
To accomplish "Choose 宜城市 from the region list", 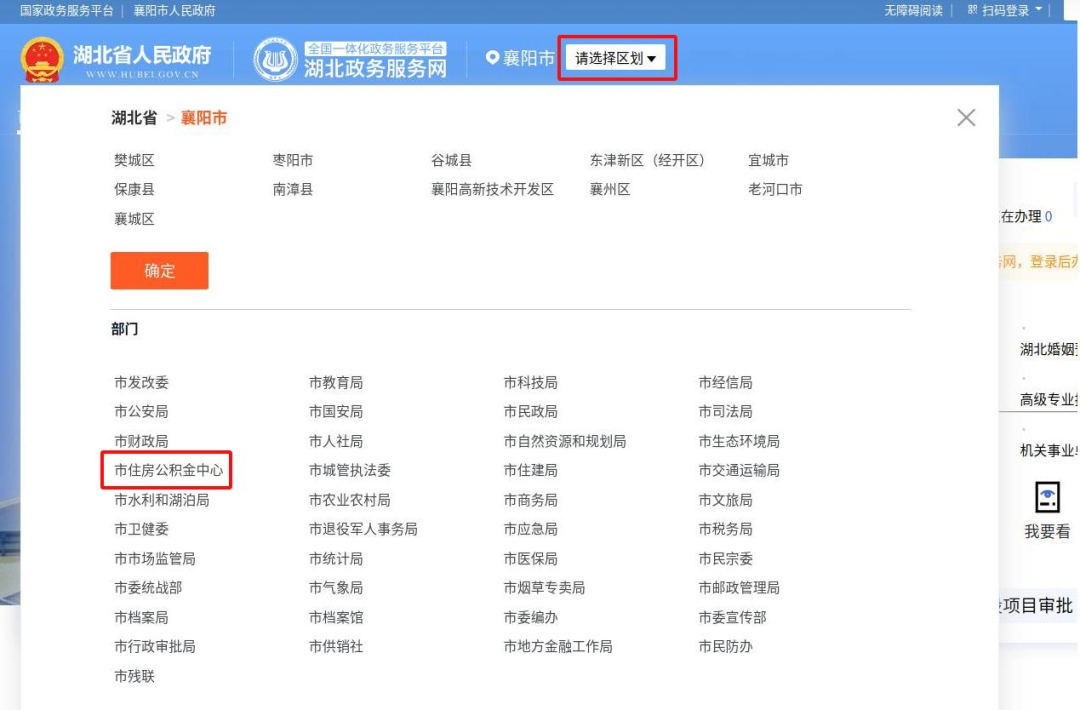I will click(769, 160).
